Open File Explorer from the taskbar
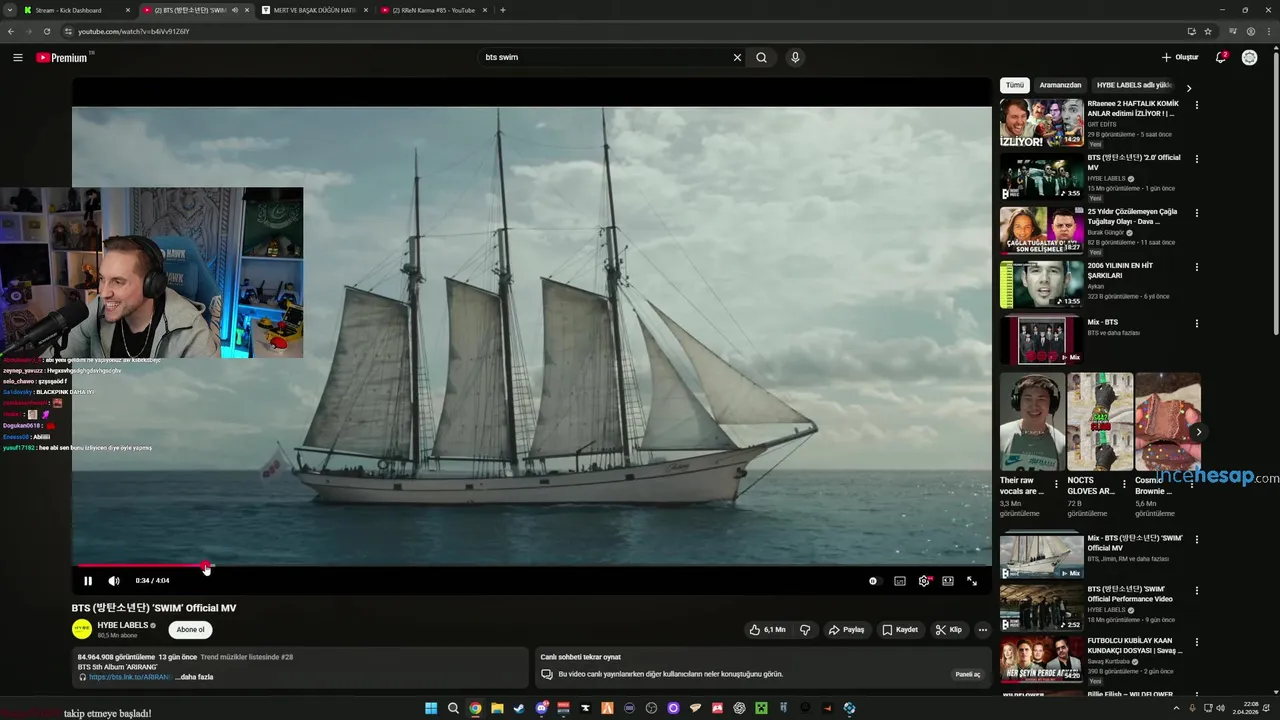1280x720 pixels. tap(497, 708)
